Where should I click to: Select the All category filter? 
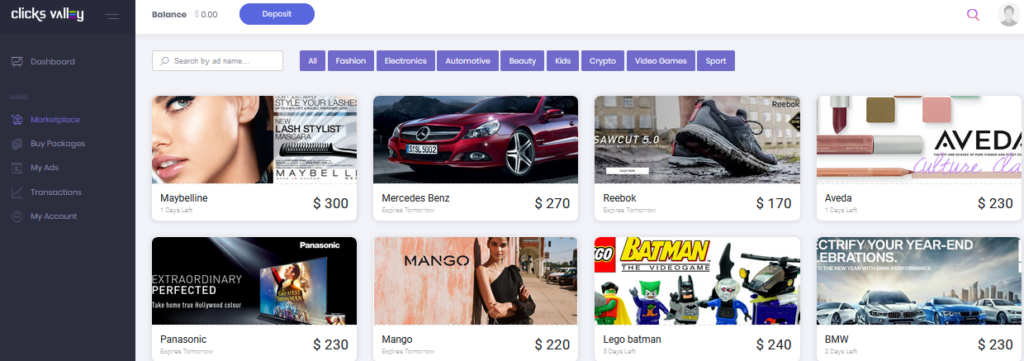point(312,61)
